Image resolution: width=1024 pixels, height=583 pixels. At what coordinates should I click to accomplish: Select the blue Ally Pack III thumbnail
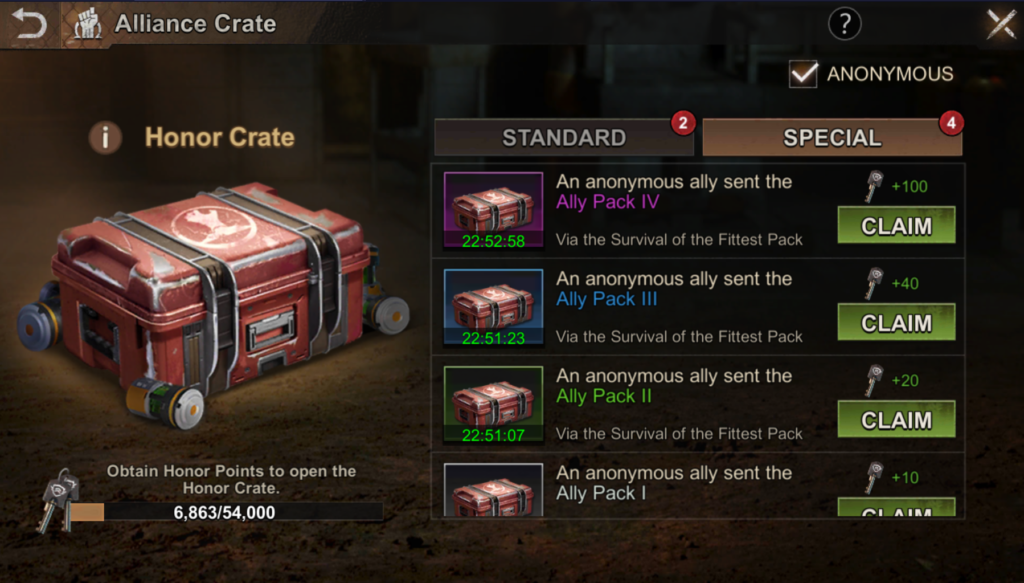493,307
